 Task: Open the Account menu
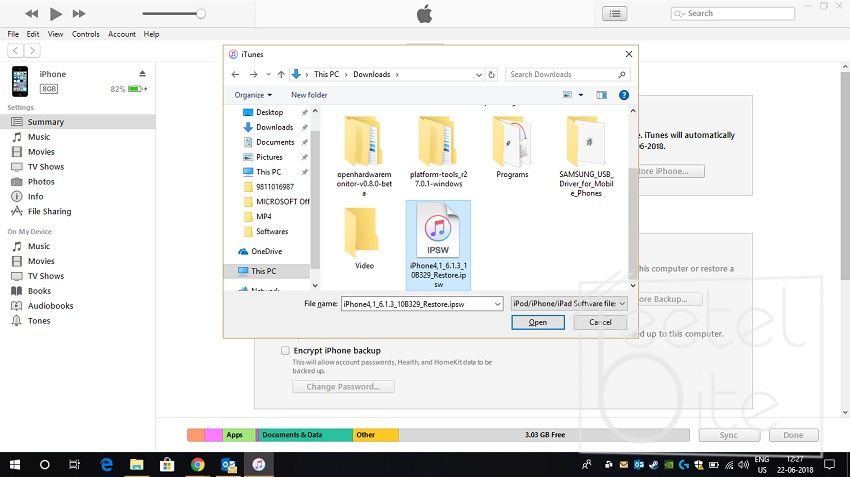pos(122,34)
